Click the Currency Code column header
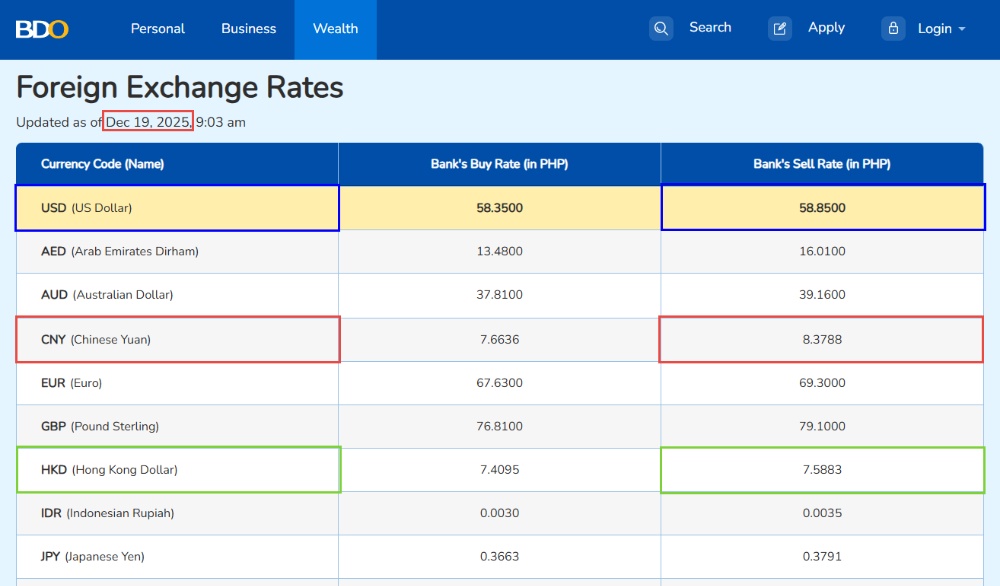 102,164
